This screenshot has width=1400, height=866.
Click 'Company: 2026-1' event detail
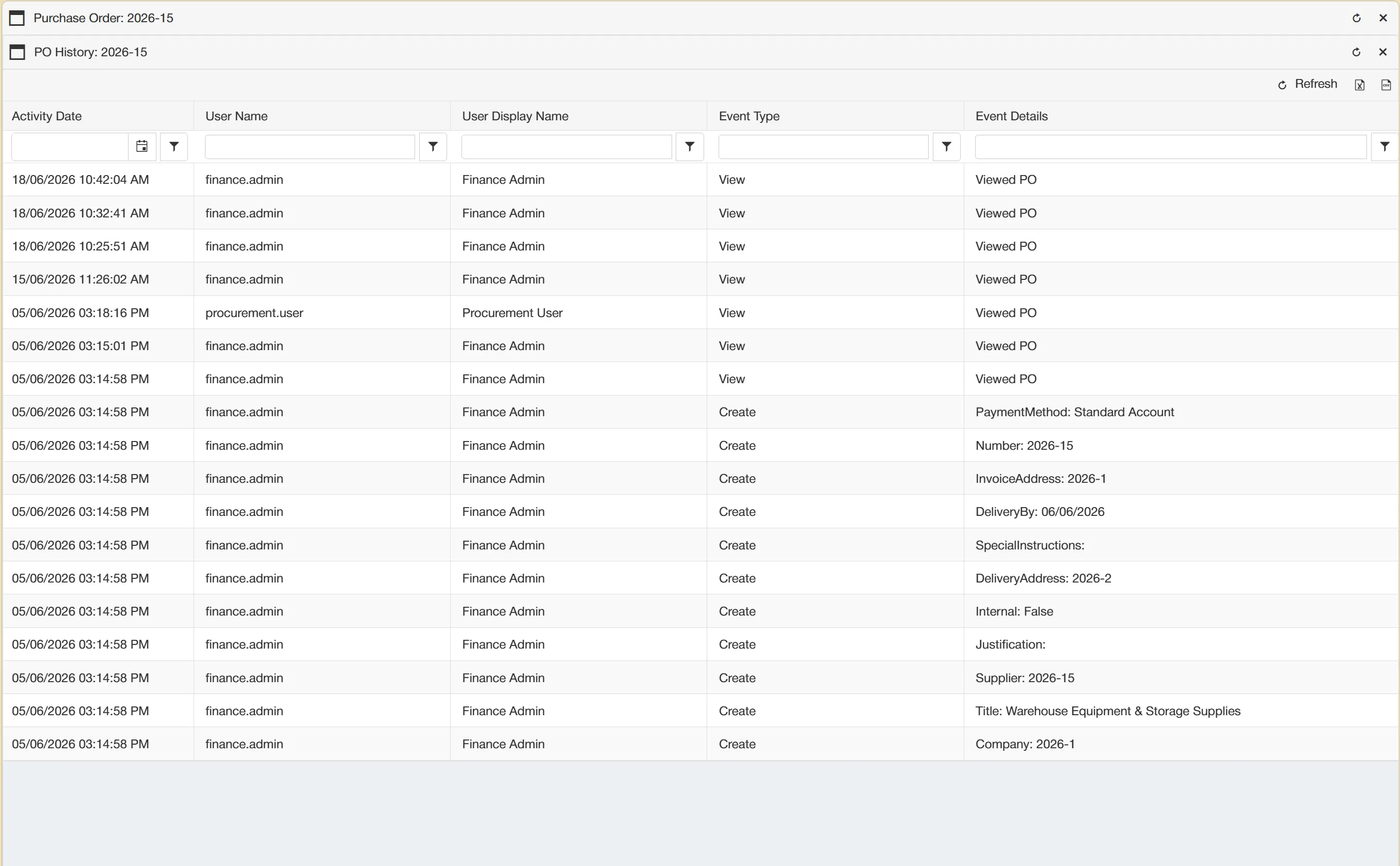click(1025, 745)
